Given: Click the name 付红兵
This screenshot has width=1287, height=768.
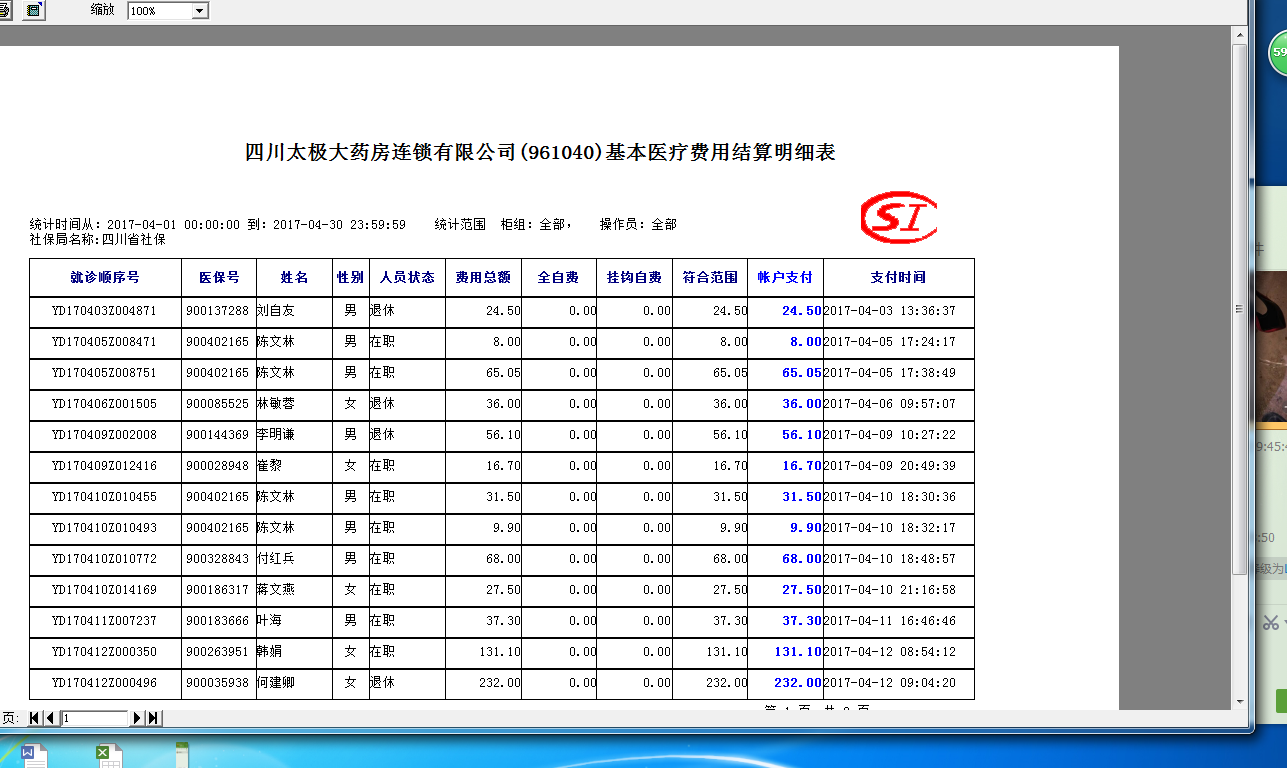Looking at the screenshot, I should pos(276,559).
